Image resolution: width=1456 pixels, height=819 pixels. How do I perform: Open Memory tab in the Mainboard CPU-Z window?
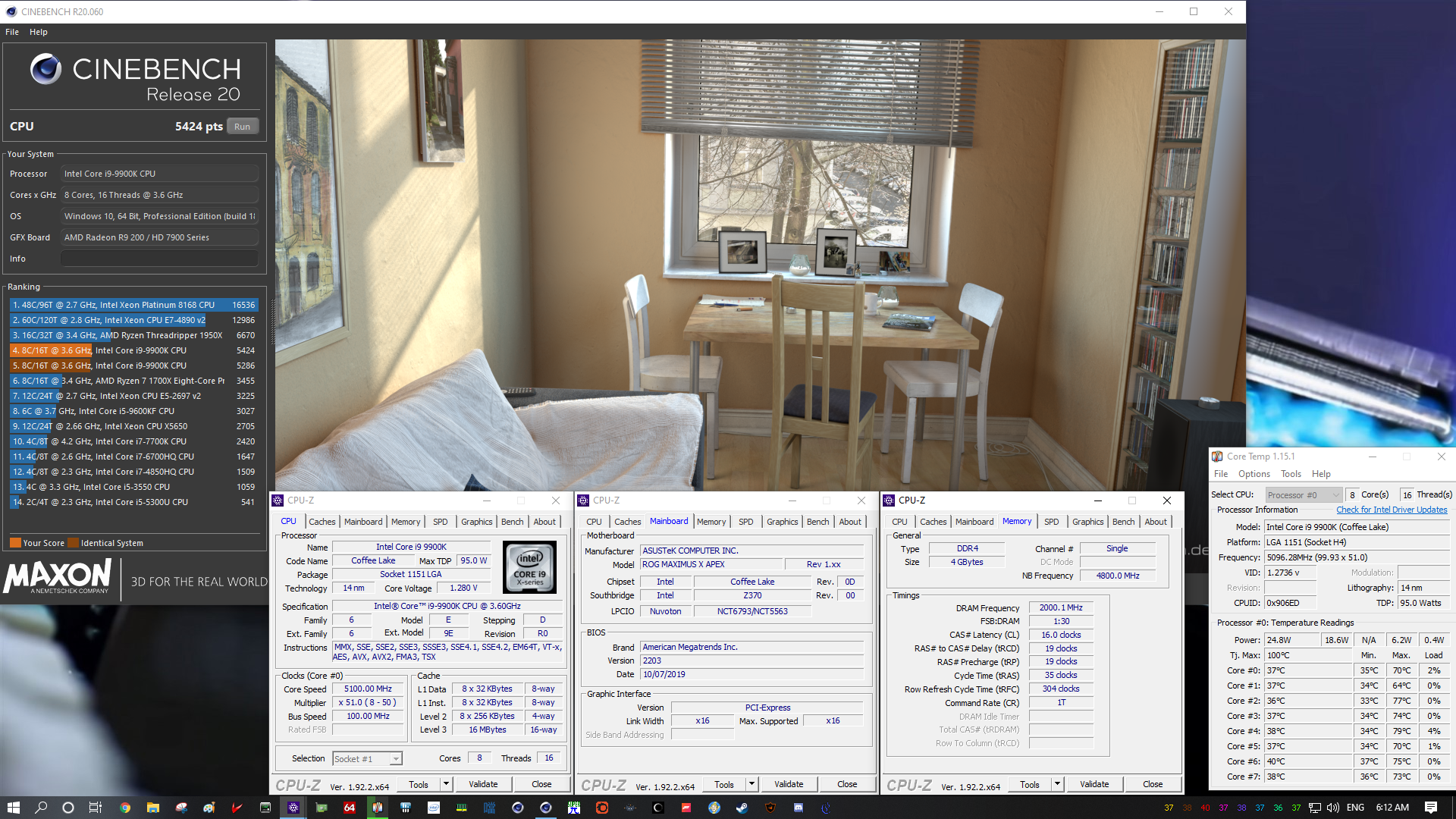711,522
